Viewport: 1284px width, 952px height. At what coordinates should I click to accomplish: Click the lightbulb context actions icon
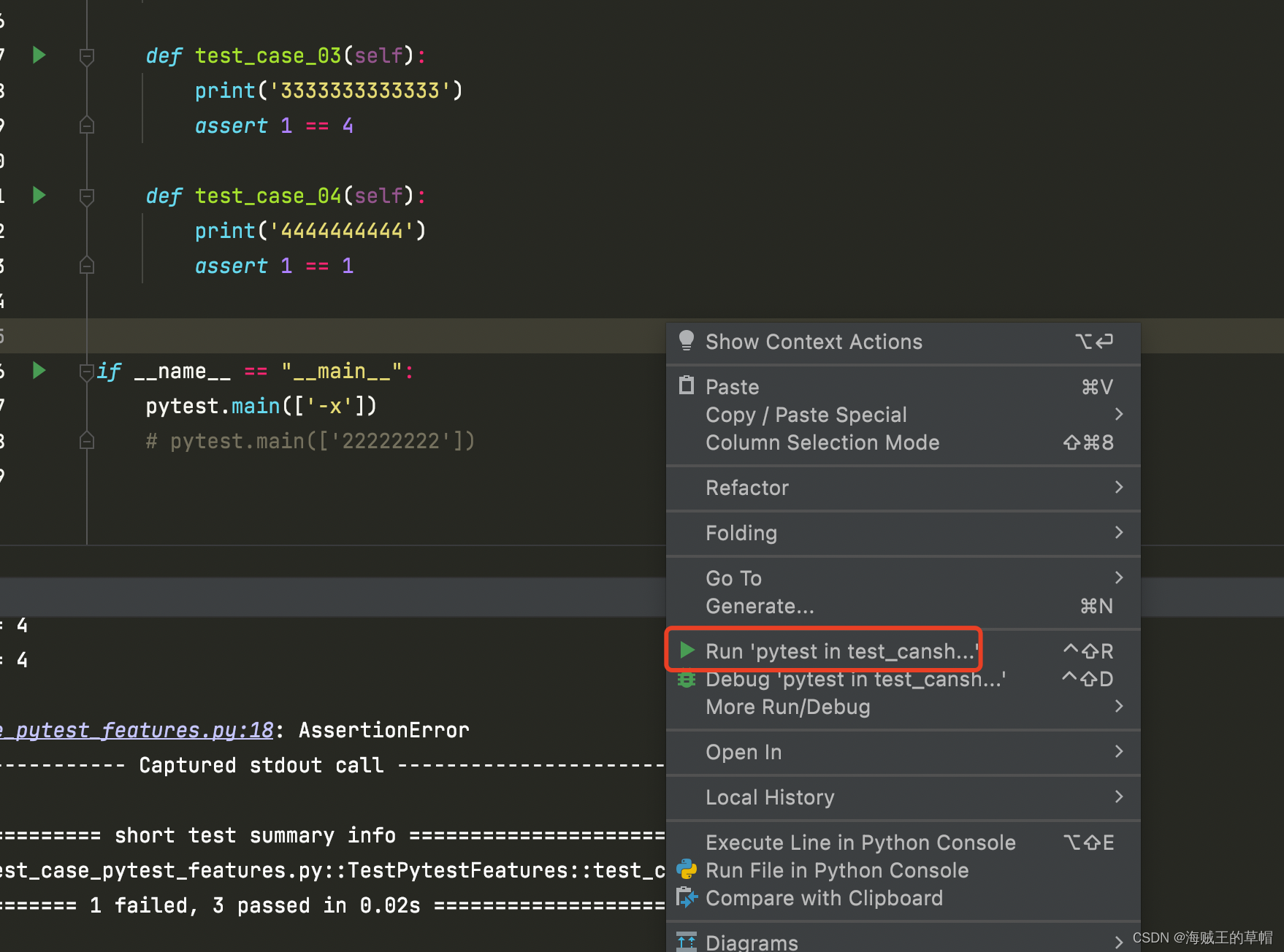pos(687,341)
